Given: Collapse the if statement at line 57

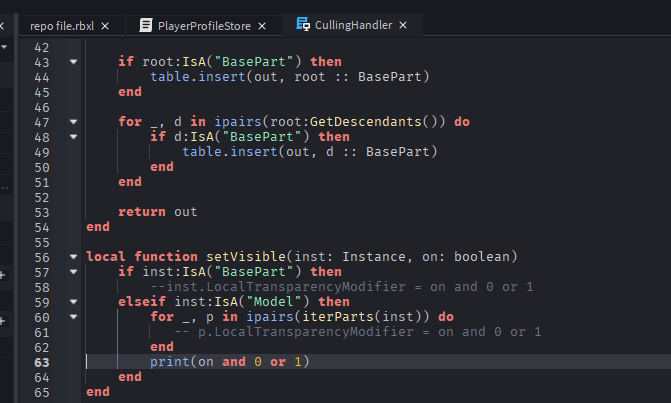Looking at the screenshot, I should 73,272.
